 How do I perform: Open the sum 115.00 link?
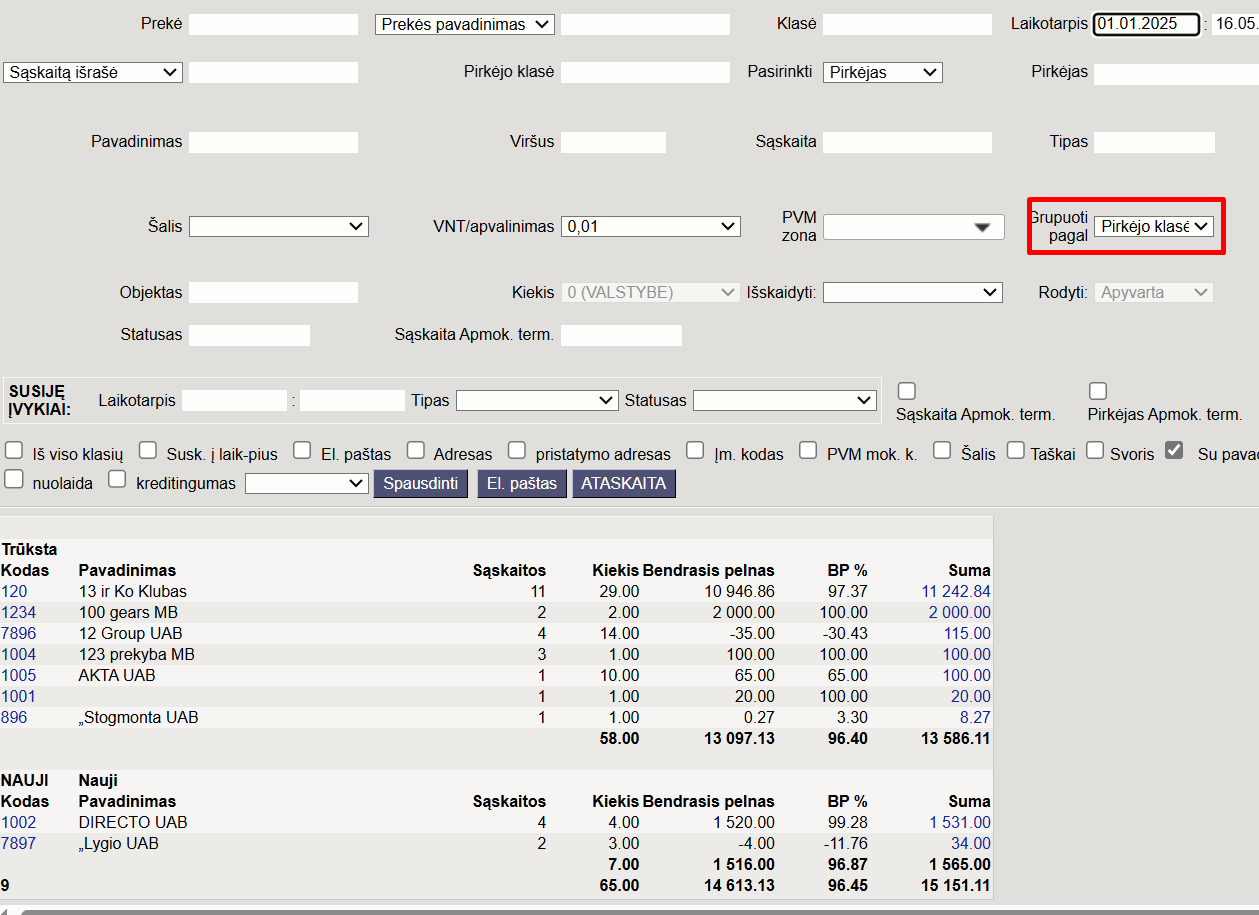[967, 633]
